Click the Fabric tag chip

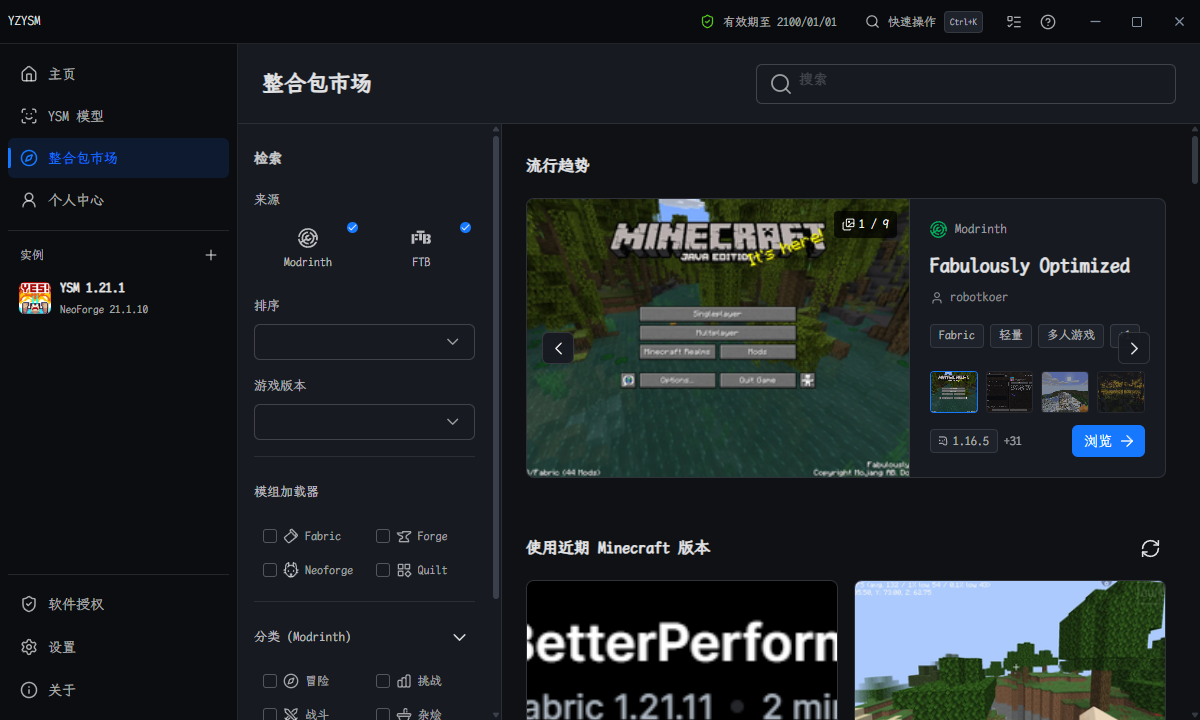pyautogui.click(x=957, y=336)
